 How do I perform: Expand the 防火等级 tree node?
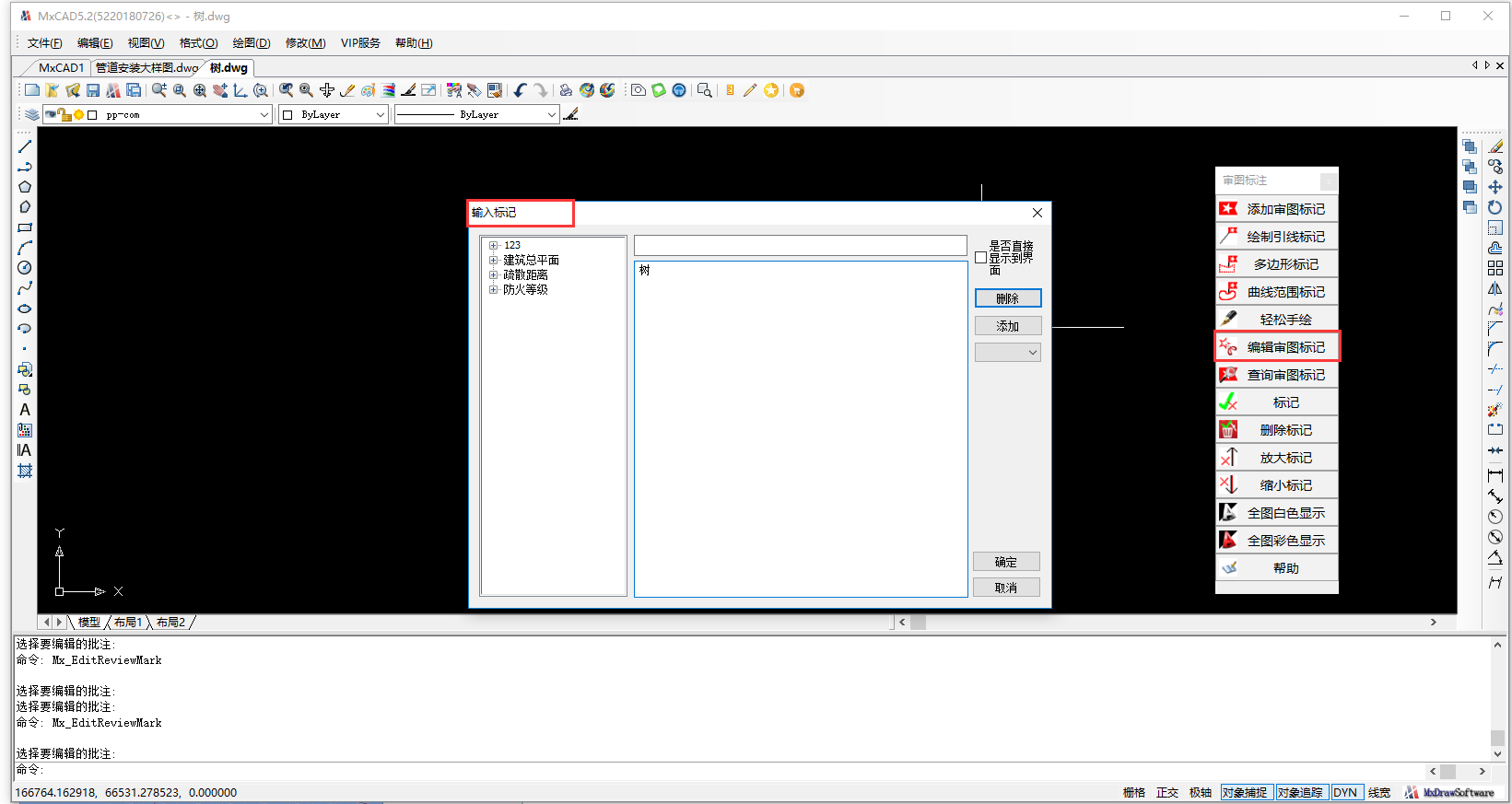point(494,289)
